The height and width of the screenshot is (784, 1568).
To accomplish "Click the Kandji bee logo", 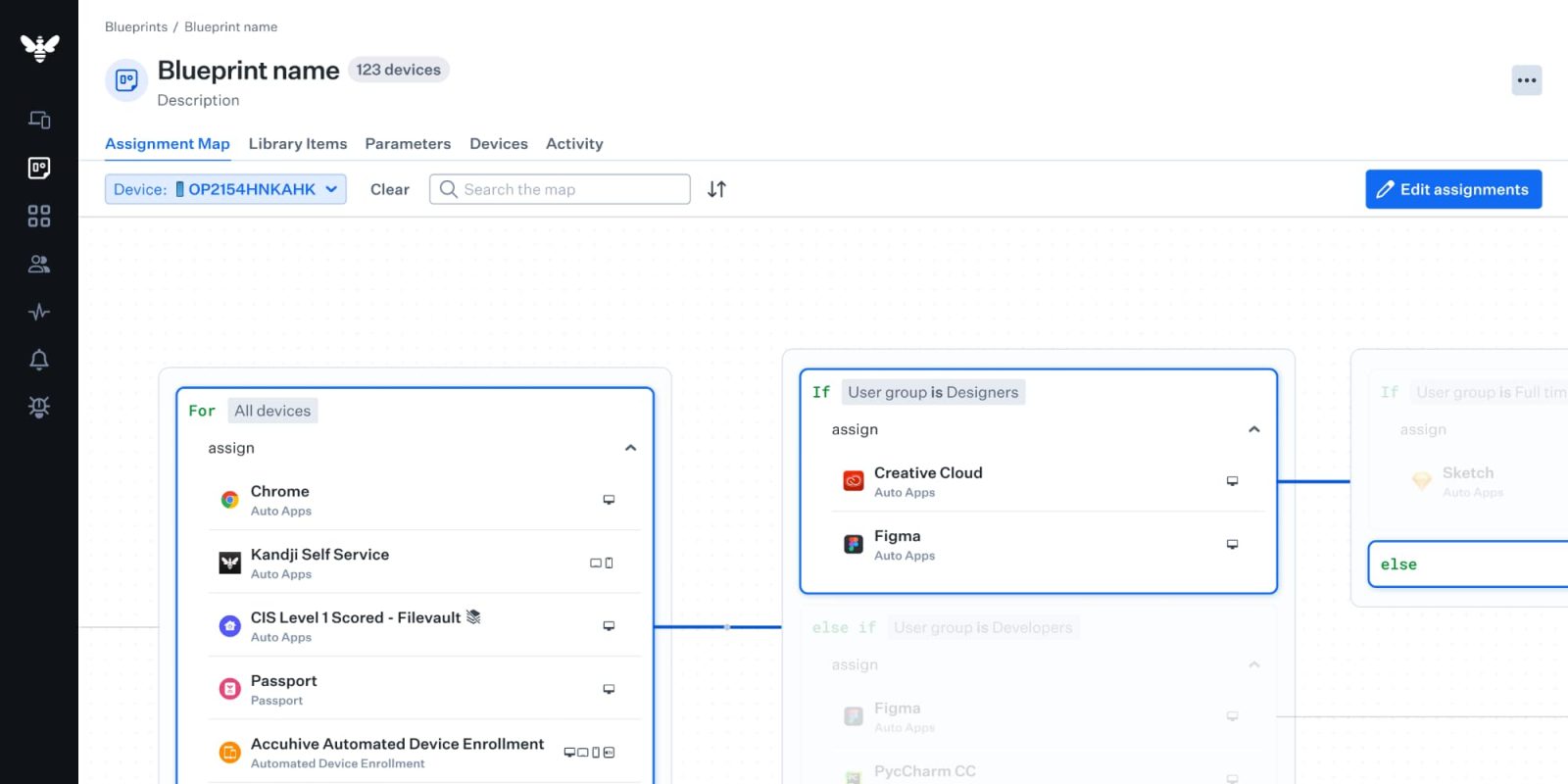I will click(x=39, y=47).
